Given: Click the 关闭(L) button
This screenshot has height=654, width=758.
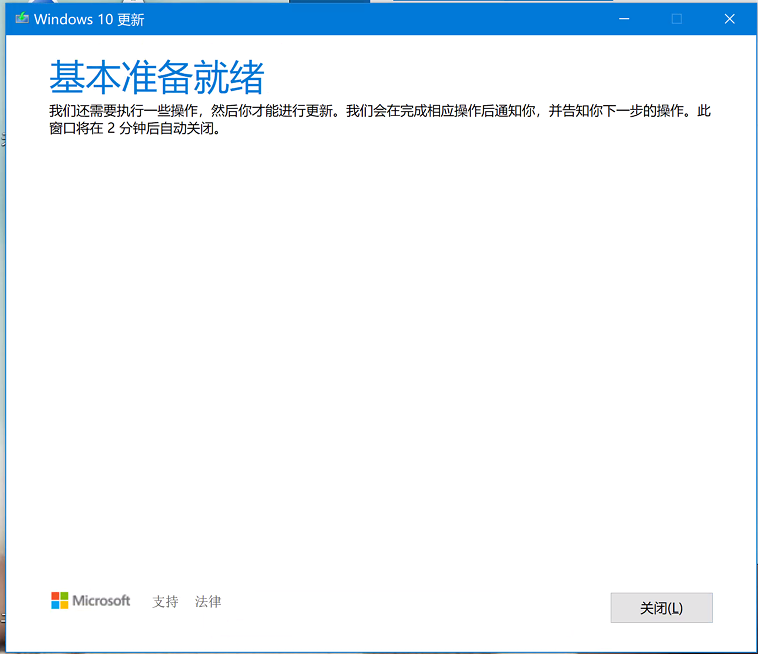Looking at the screenshot, I should (x=661, y=608).
